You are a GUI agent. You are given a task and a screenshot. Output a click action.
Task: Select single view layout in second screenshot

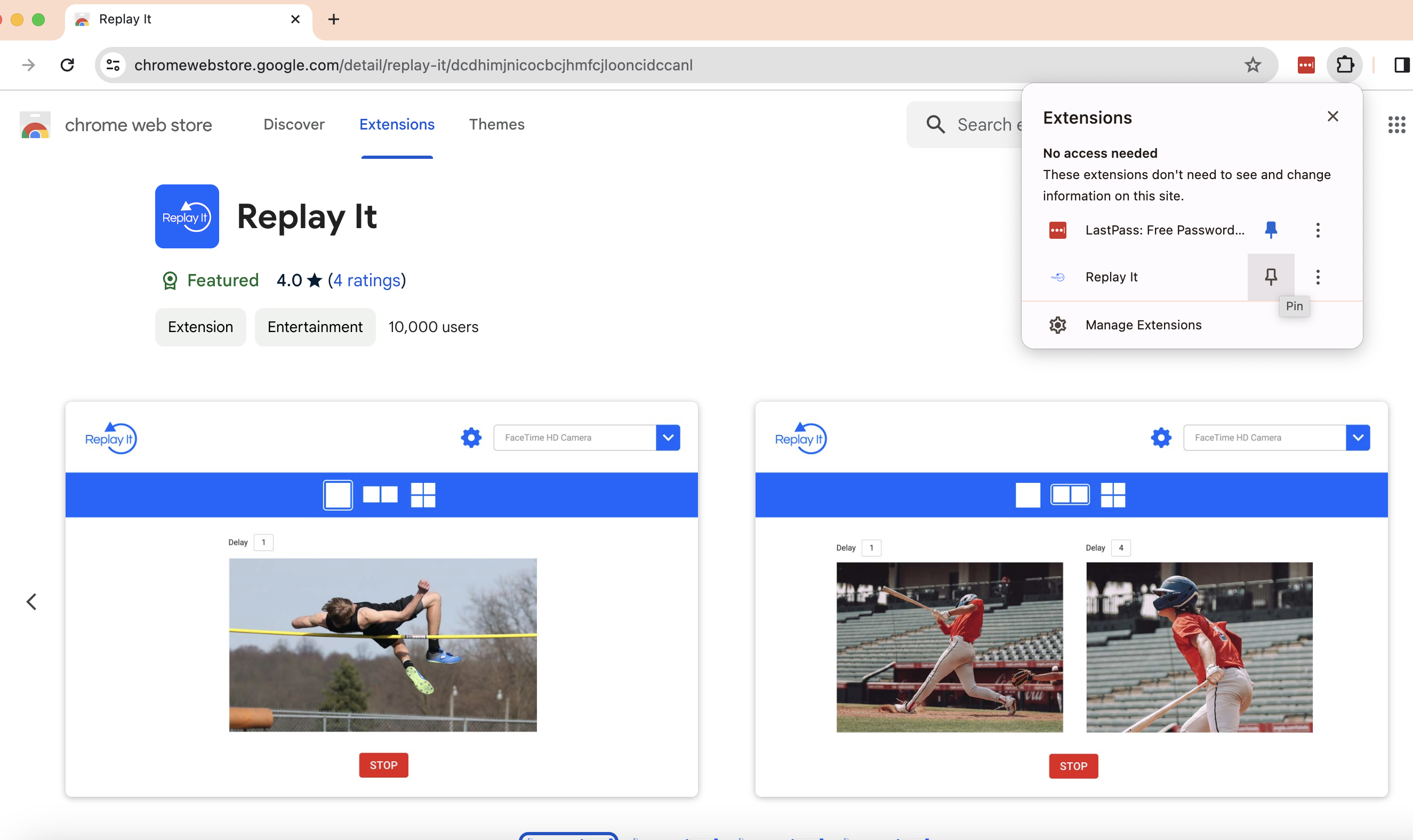pos(1028,495)
